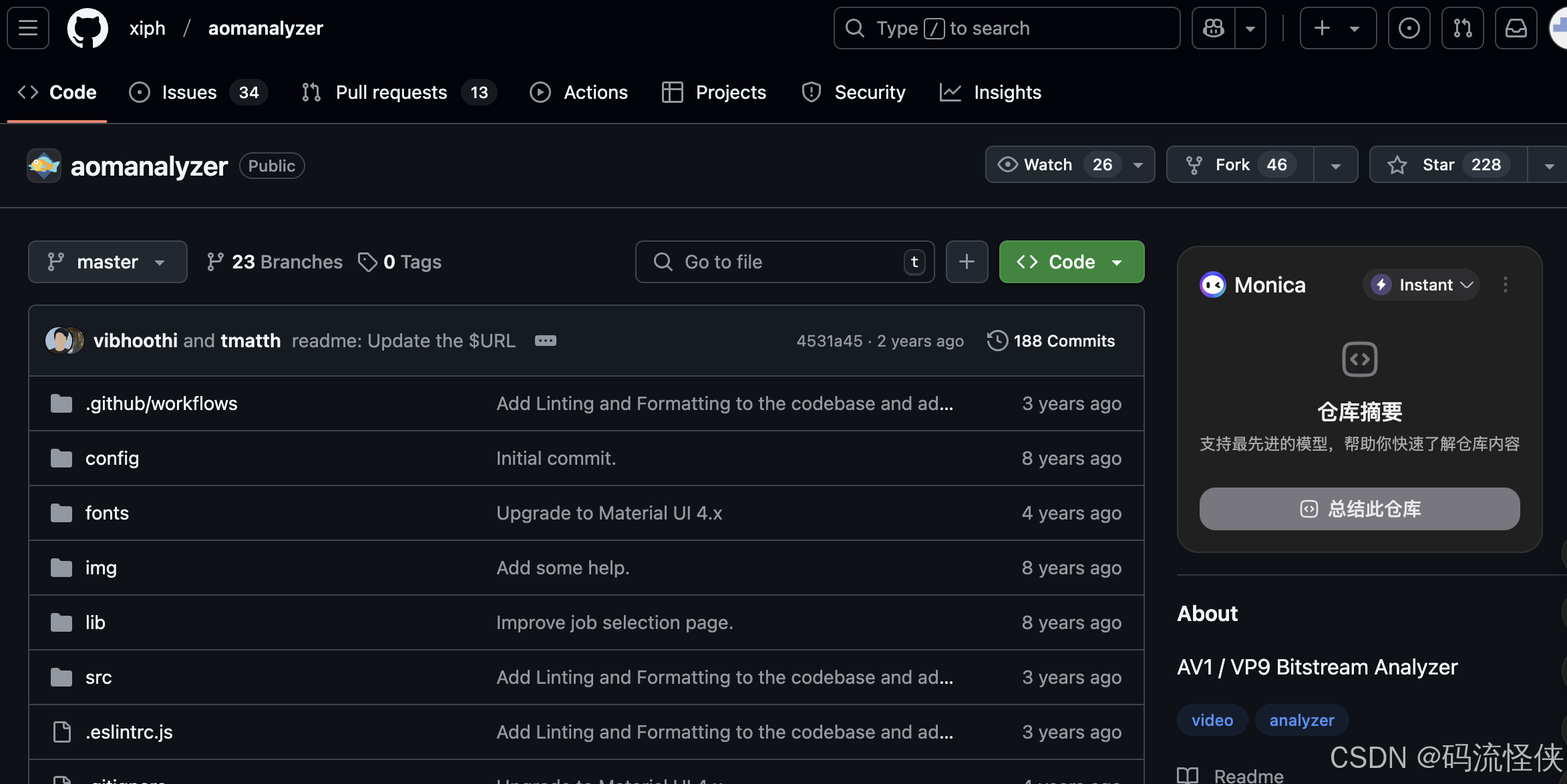Open the hamburger navigation menu
The width and height of the screenshot is (1567, 784).
click(28, 28)
